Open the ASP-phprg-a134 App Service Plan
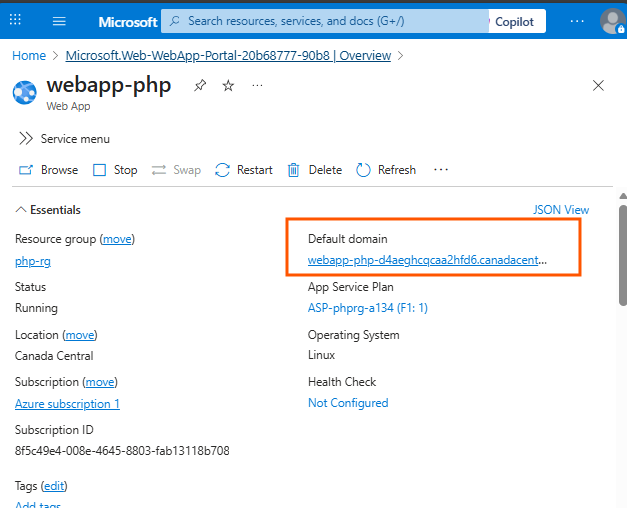The image size is (627, 508). pos(367,308)
